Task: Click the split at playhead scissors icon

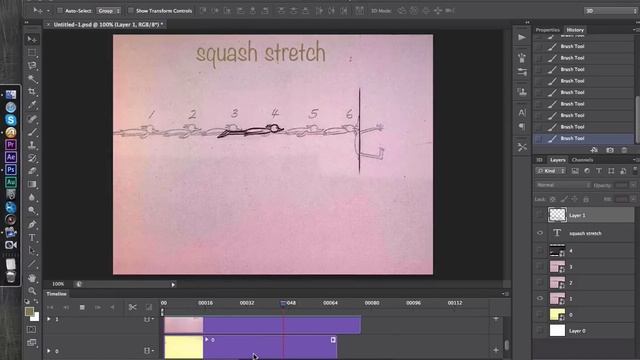Action: point(132,307)
